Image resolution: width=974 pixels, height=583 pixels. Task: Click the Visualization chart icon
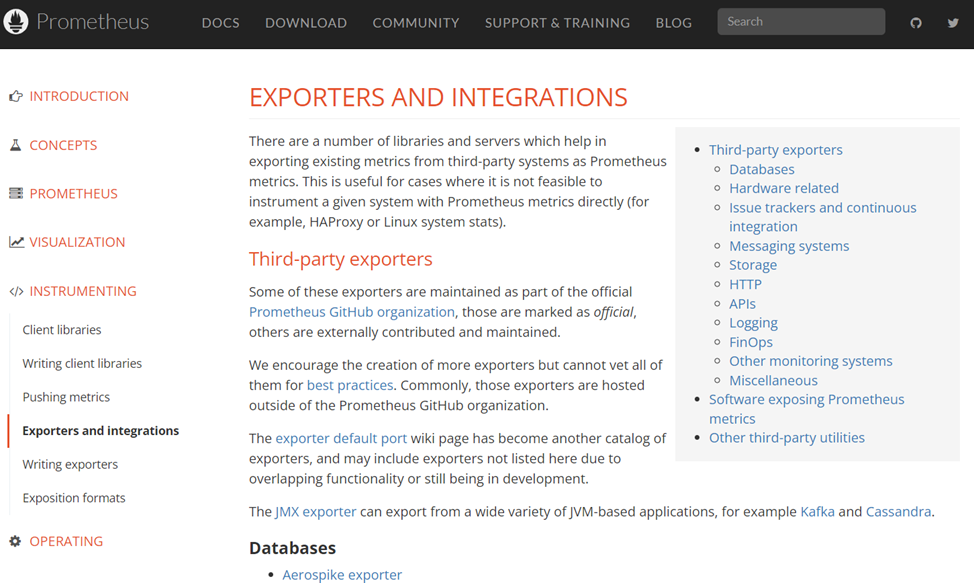point(16,242)
